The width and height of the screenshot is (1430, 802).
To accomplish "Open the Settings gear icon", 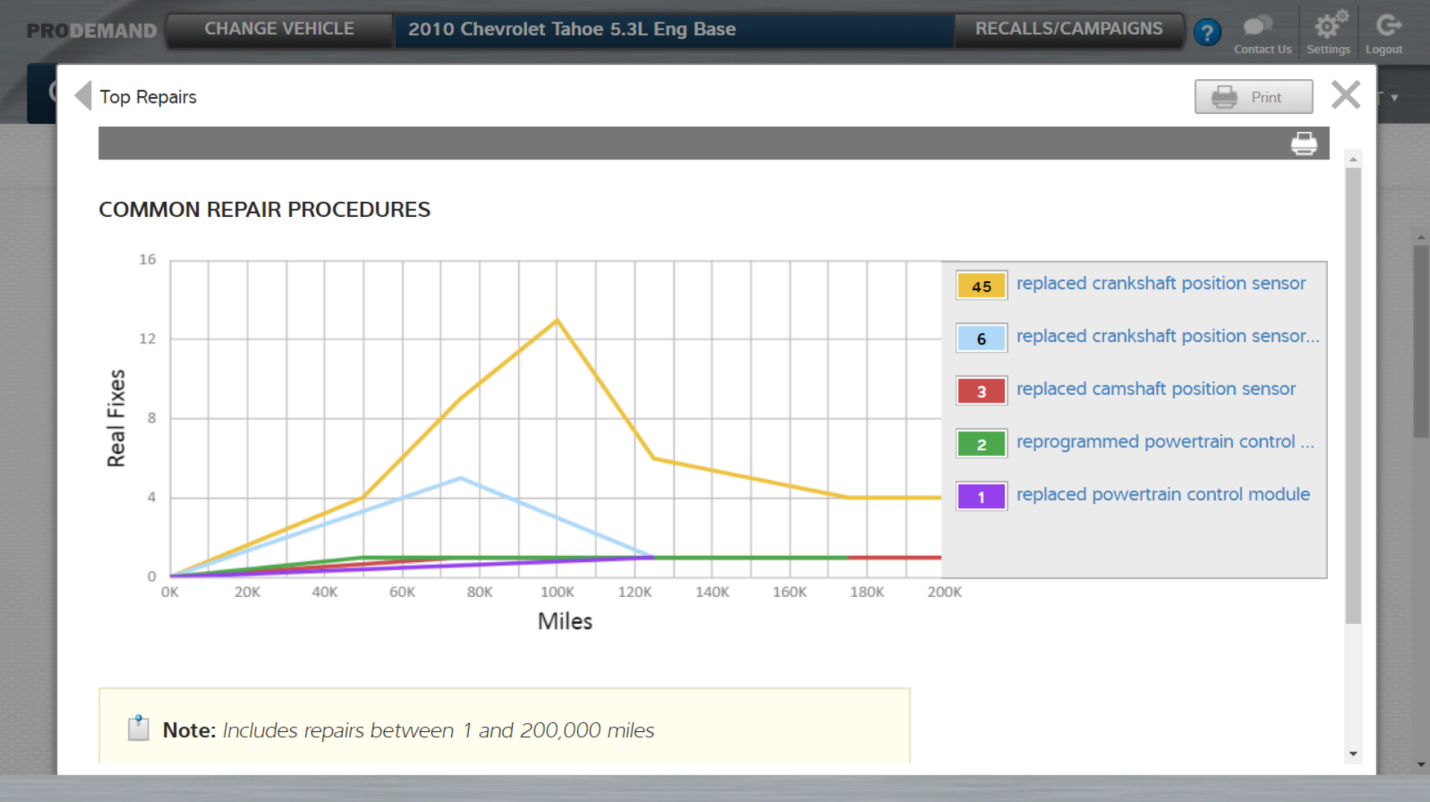I will [x=1328, y=27].
